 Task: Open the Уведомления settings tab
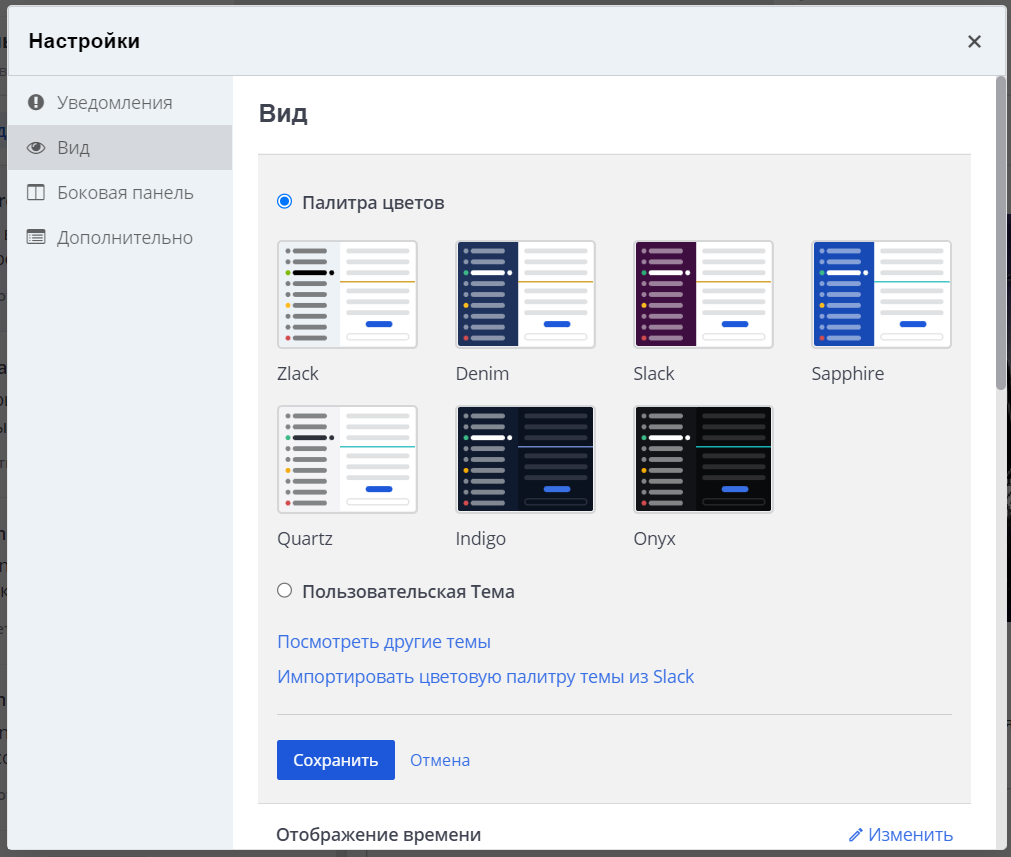click(x=114, y=102)
